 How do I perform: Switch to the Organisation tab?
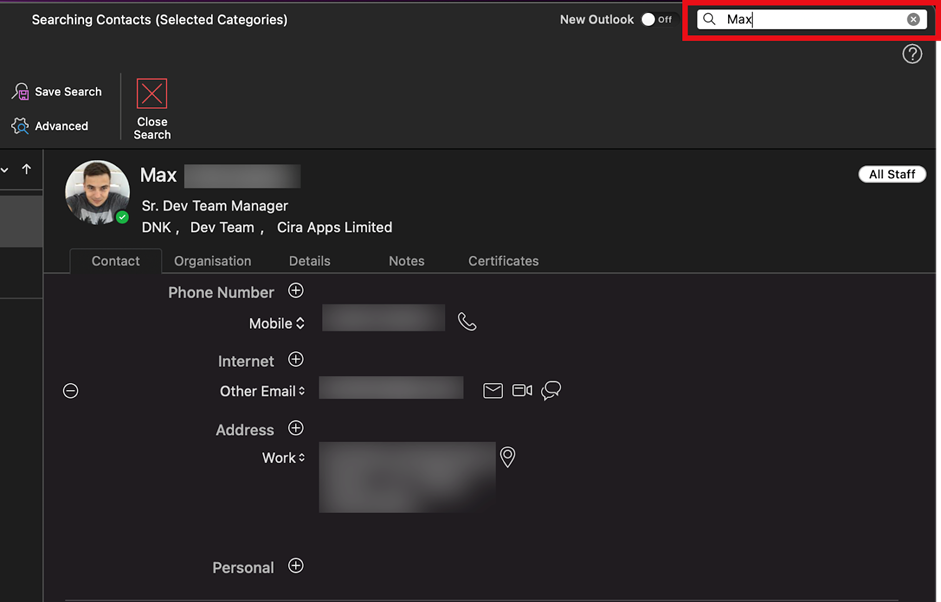pyautogui.click(x=212, y=261)
